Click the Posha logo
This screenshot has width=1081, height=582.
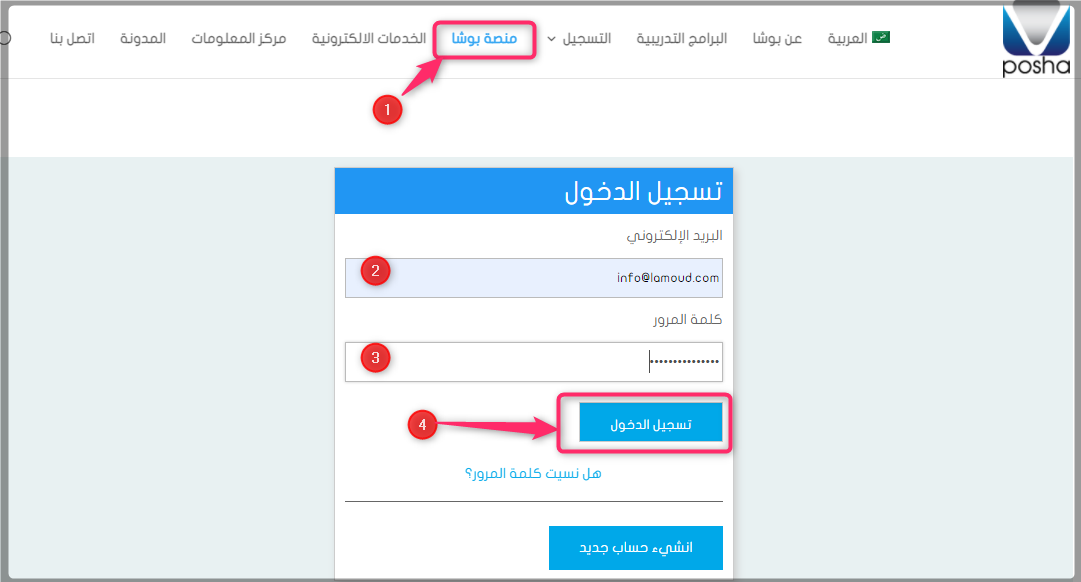click(1036, 39)
